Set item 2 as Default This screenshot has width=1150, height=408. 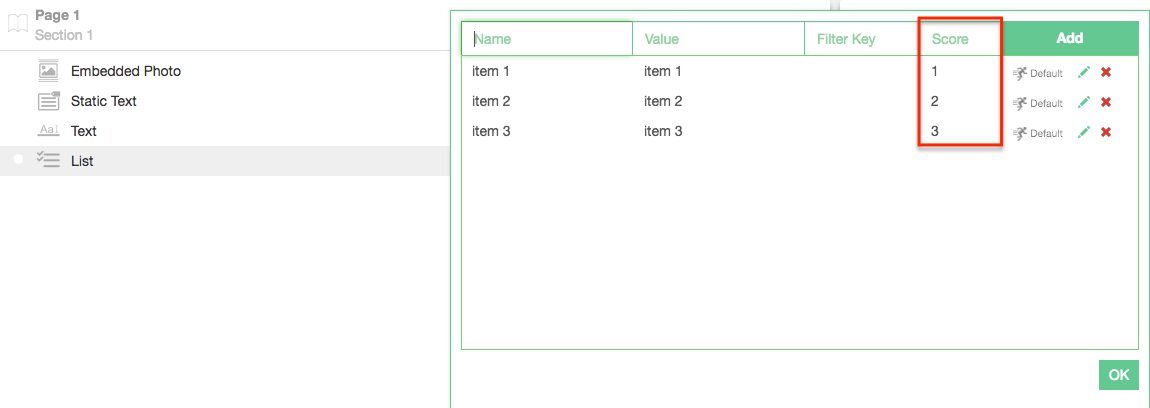coord(1038,103)
